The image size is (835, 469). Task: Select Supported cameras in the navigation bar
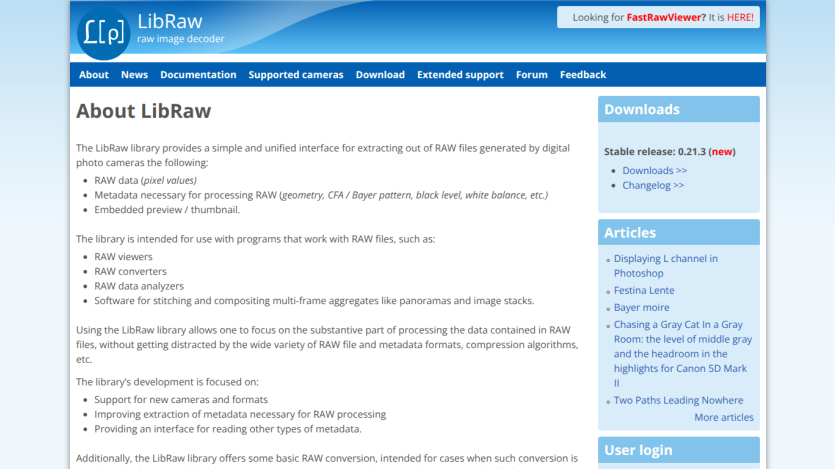coord(296,75)
